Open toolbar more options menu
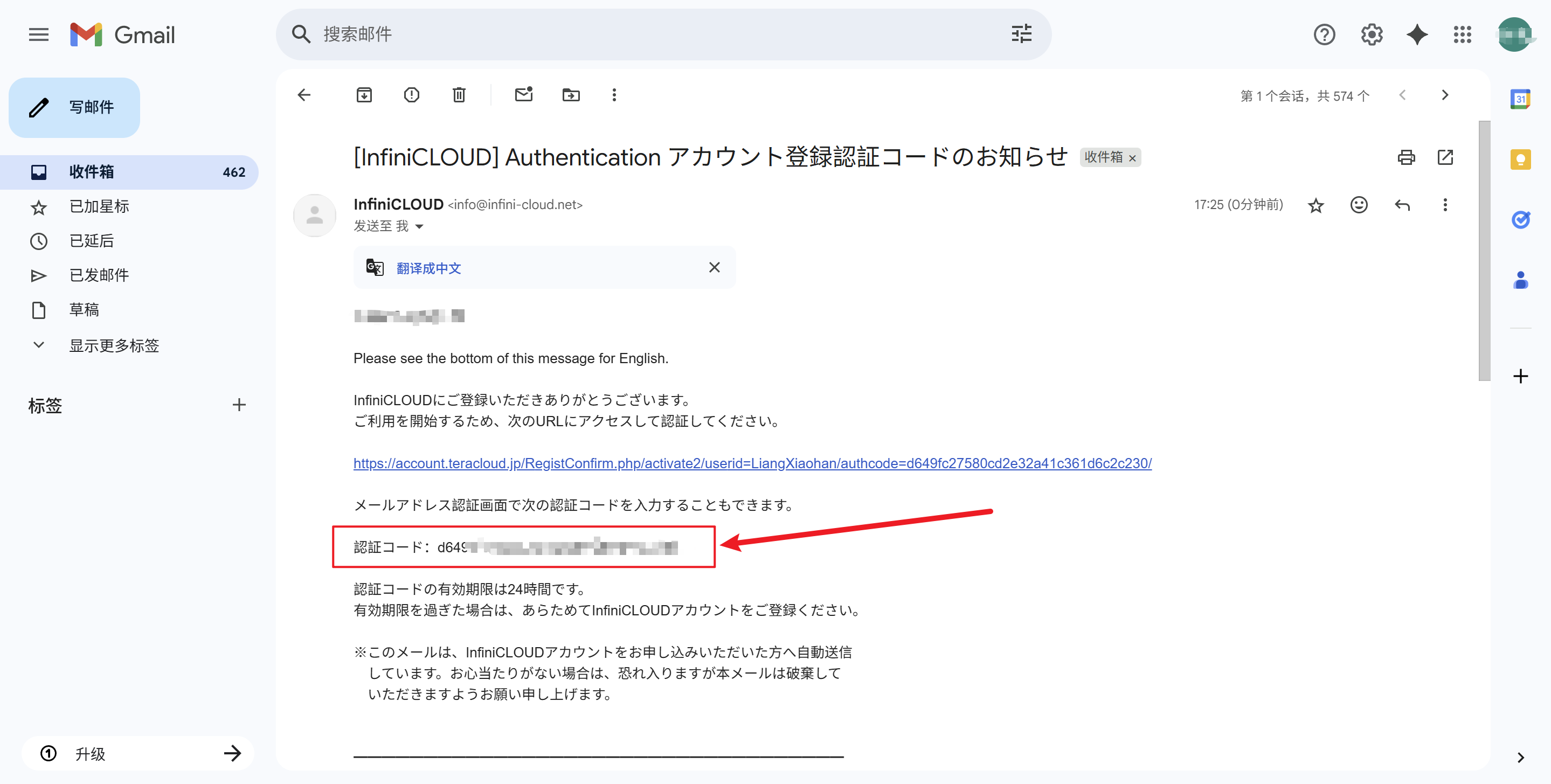This screenshot has width=1551, height=784. click(614, 94)
